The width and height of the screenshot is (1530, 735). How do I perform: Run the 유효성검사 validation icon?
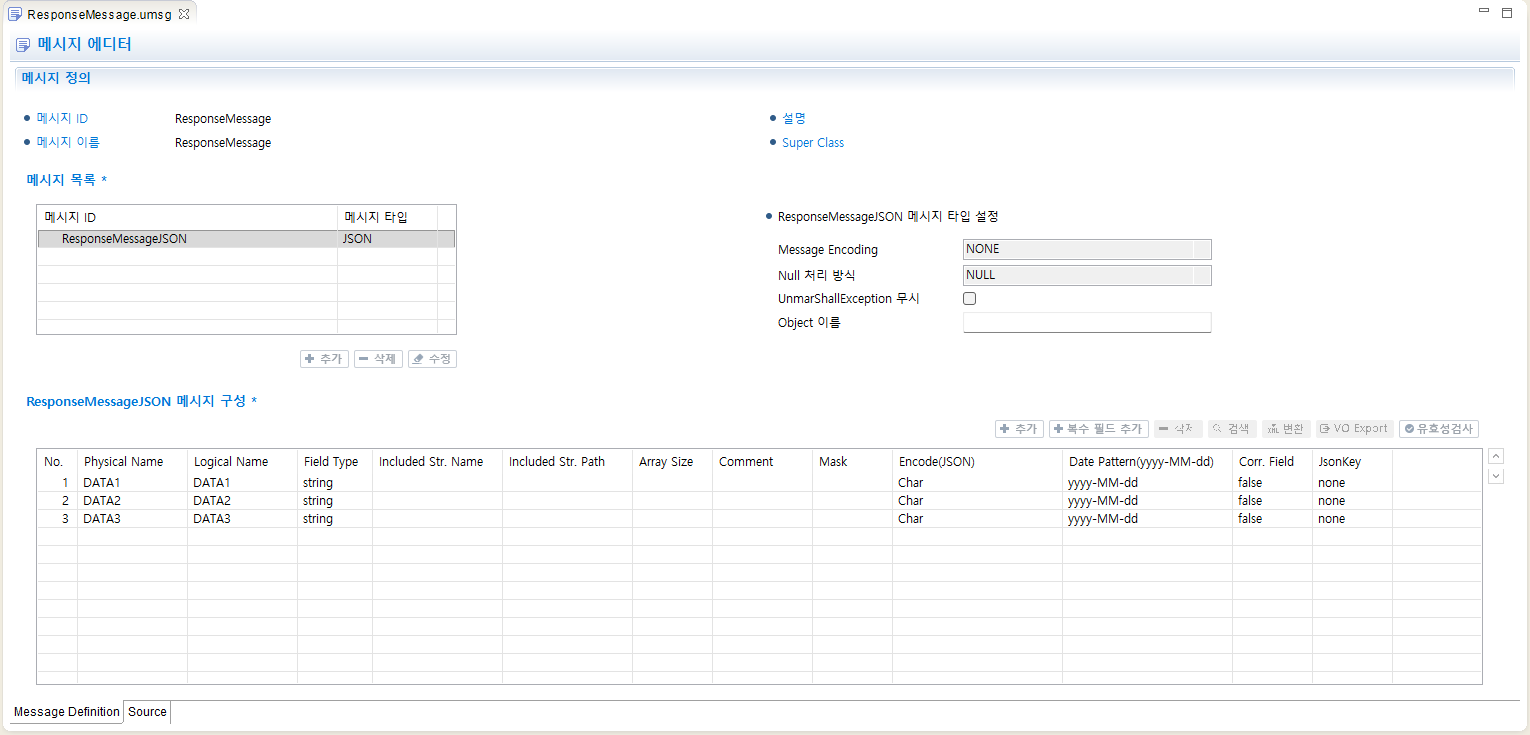tap(1438, 428)
